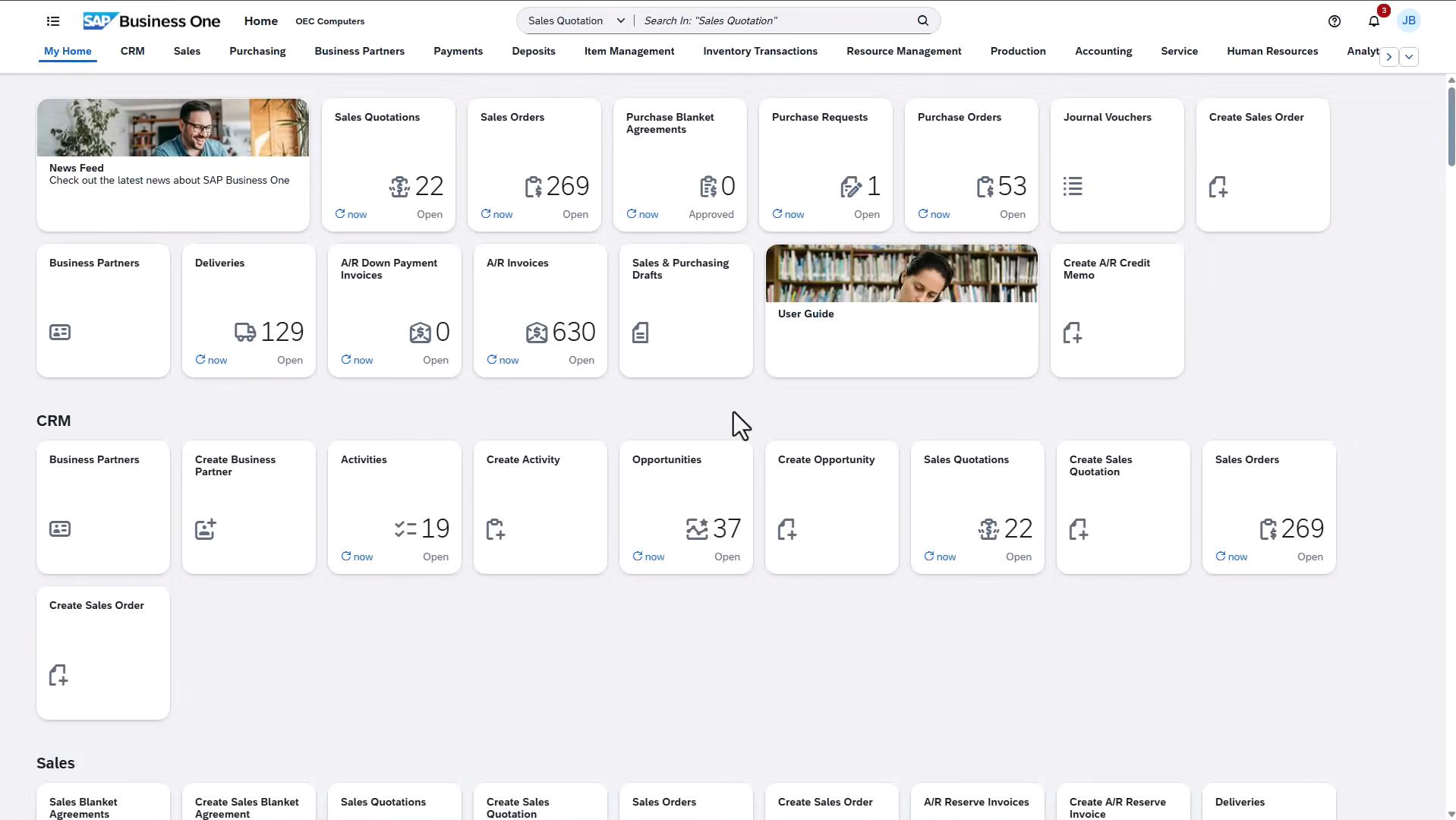Click the OEC Computers company name
The height and width of the screenshot is (820, 1456).
pos(330,21)
